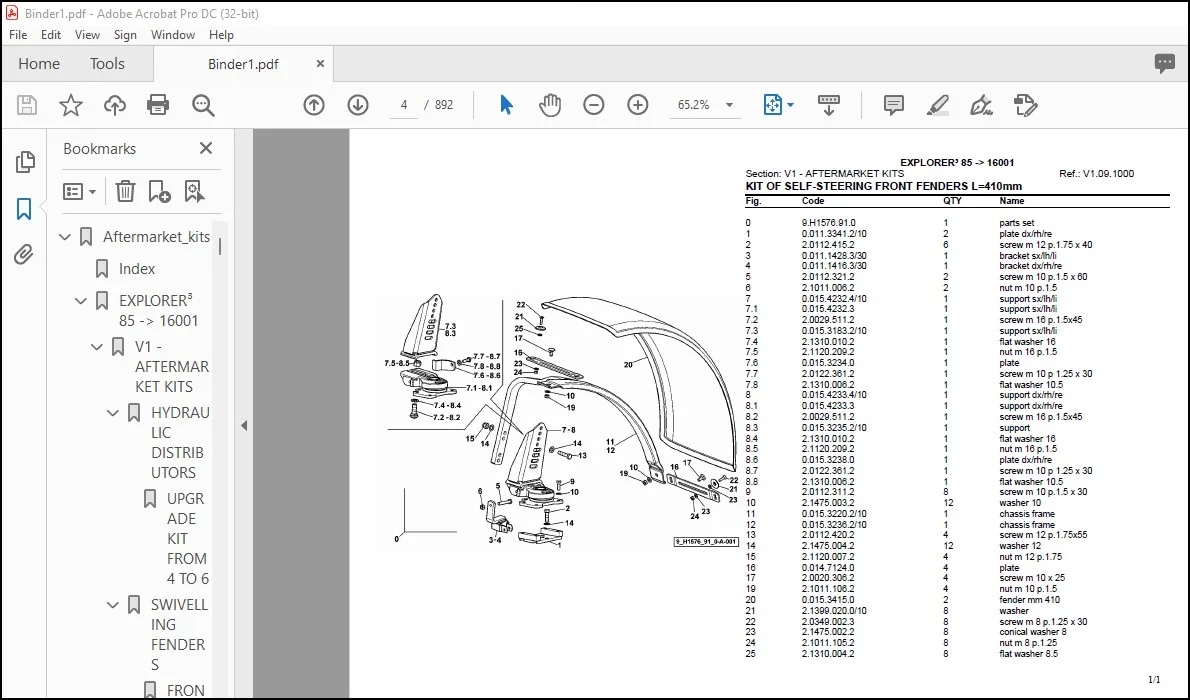Zoom in with plus button
Image resolution: width=1190 pixels, height=700 pixels.
(x=638, y=105)
